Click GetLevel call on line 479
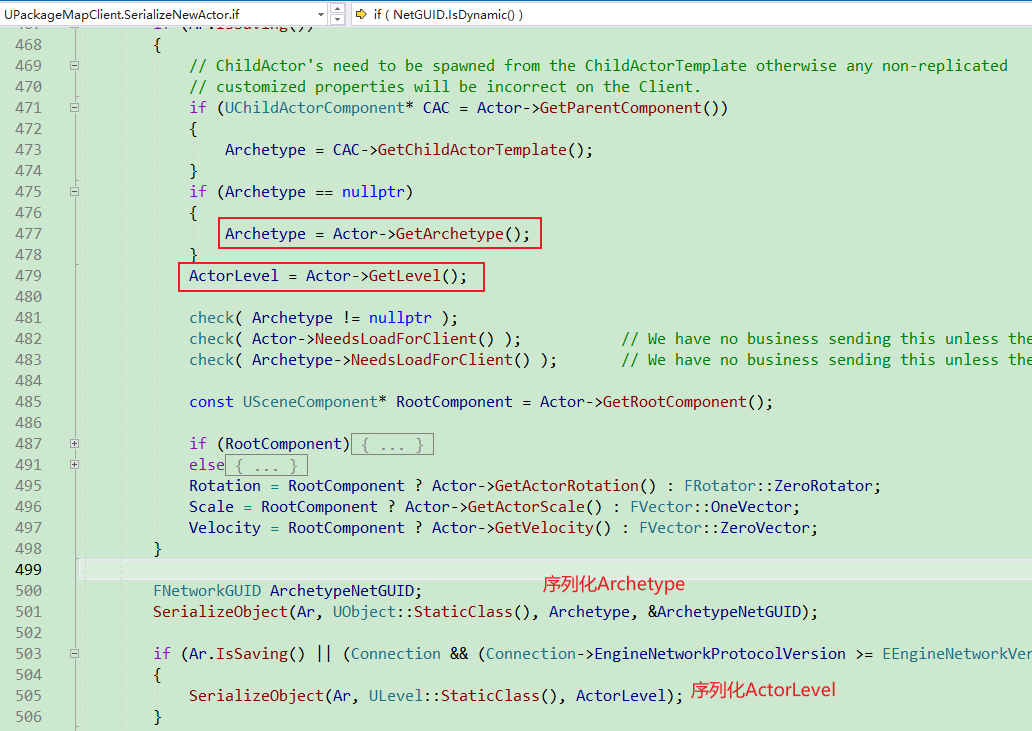Viewport: 1032px width, 731px height. [405, 276]
